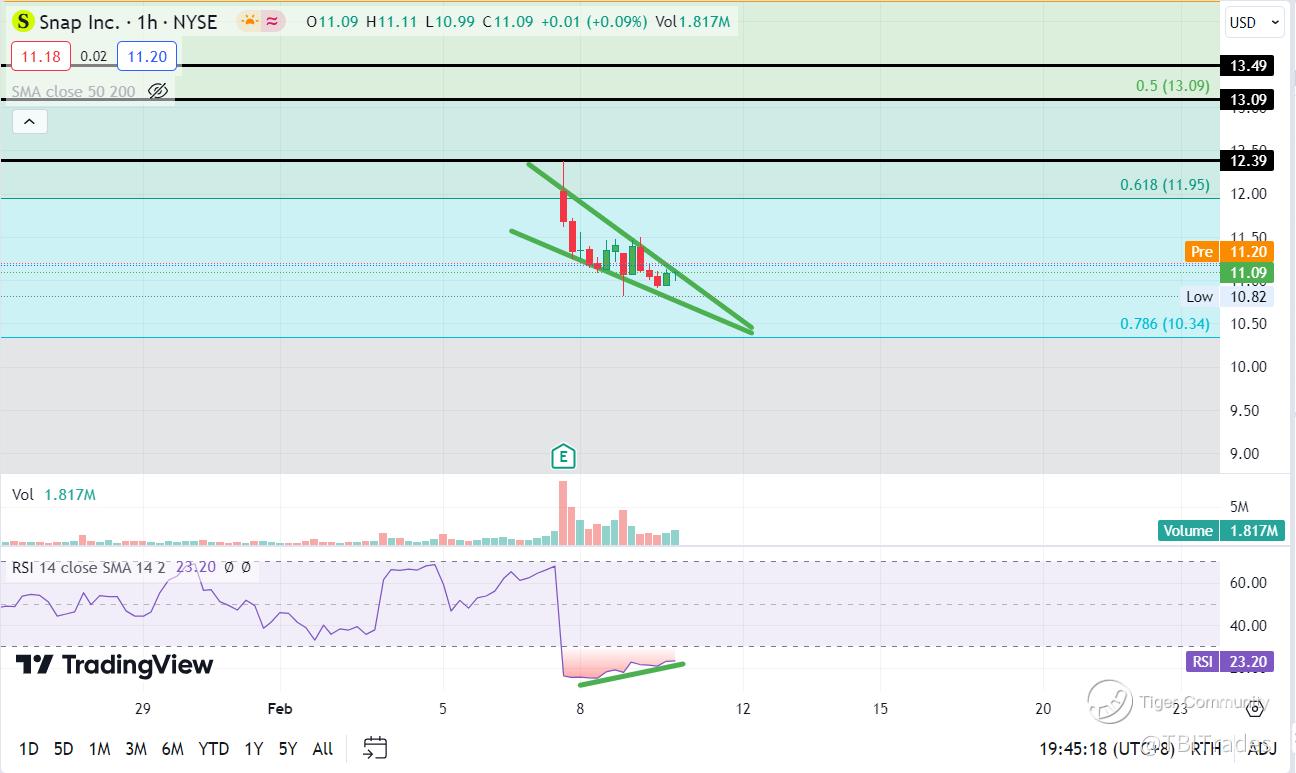Screen dimensions: 1296x773
Task: Click the pre-market sun session icon
Action: (x=248, y=21)
